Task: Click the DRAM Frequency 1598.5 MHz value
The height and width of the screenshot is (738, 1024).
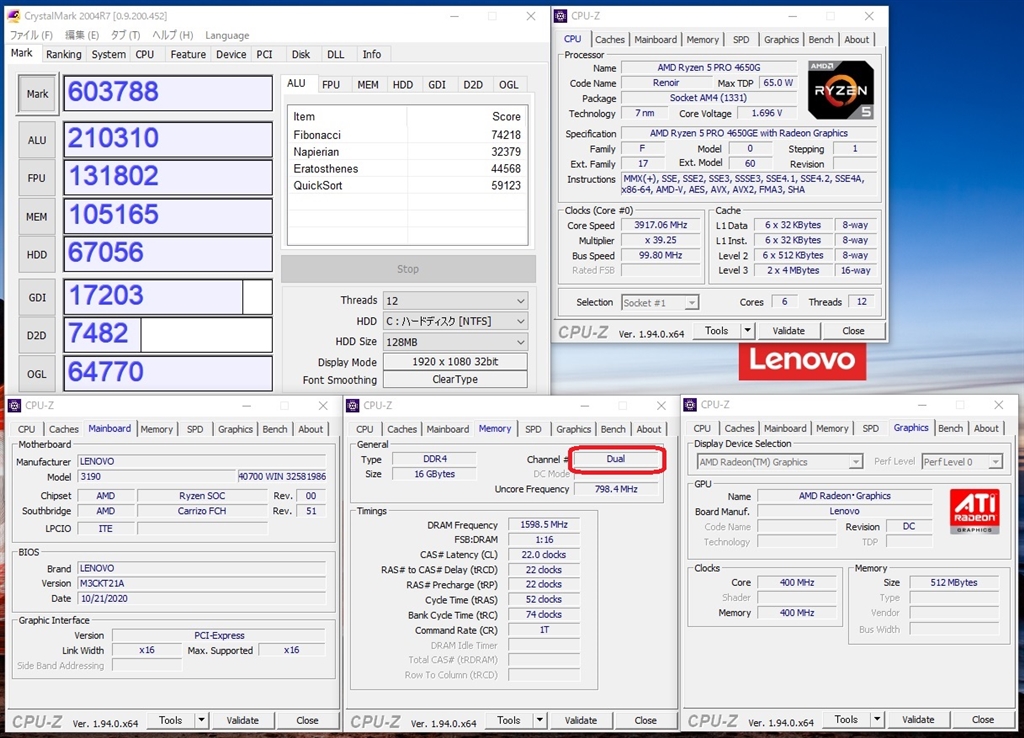Action: tap(543, 525)
